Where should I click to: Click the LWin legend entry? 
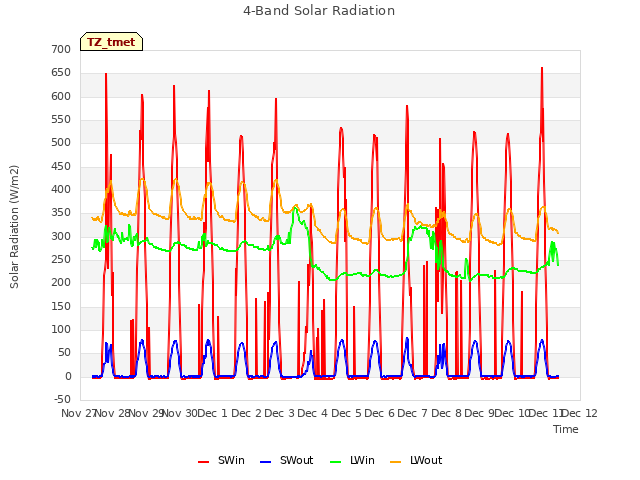click(352, 460)
